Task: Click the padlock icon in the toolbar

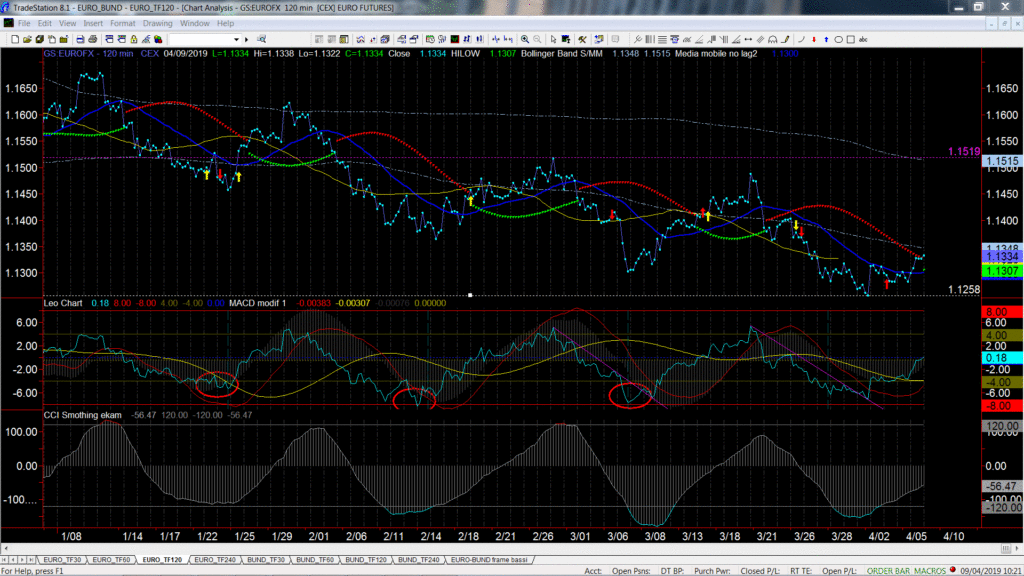Action: (134, 39)
